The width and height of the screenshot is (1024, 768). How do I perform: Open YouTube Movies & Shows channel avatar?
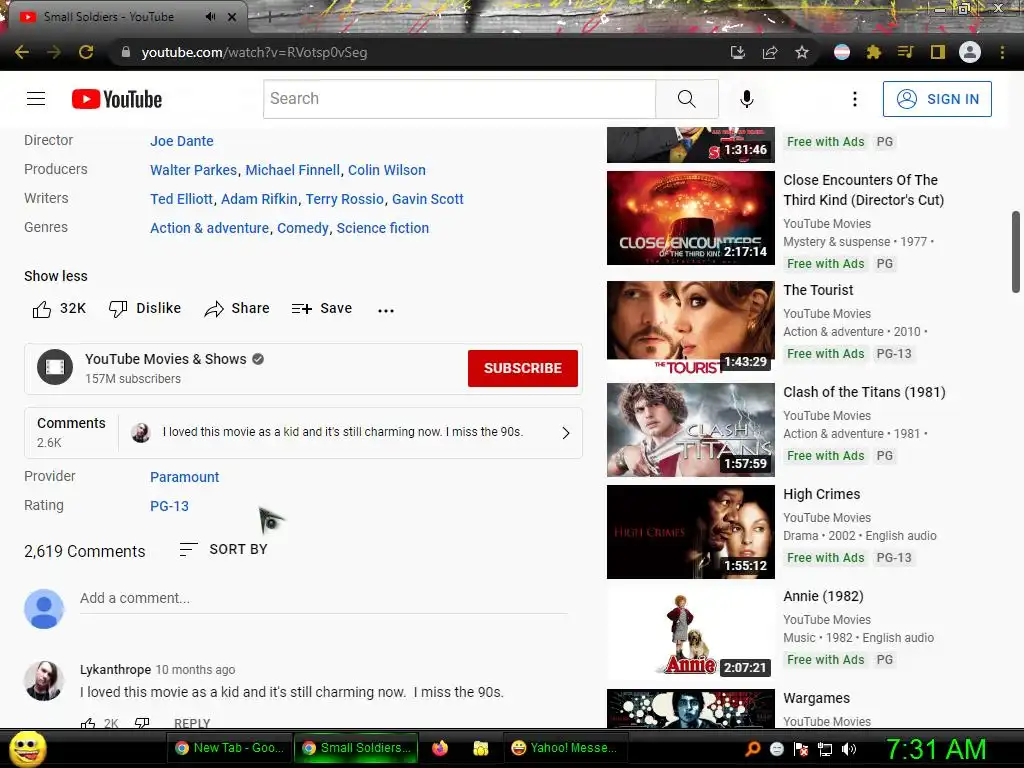pyautogui.click(x=55, y=367)
